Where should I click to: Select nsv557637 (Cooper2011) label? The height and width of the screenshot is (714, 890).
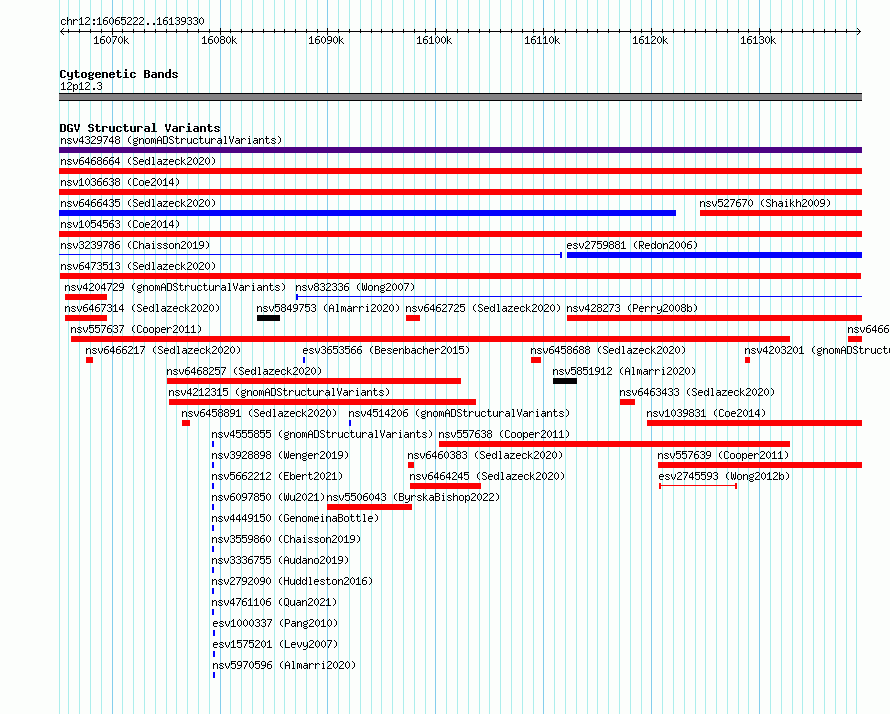[x=136, y=329]
